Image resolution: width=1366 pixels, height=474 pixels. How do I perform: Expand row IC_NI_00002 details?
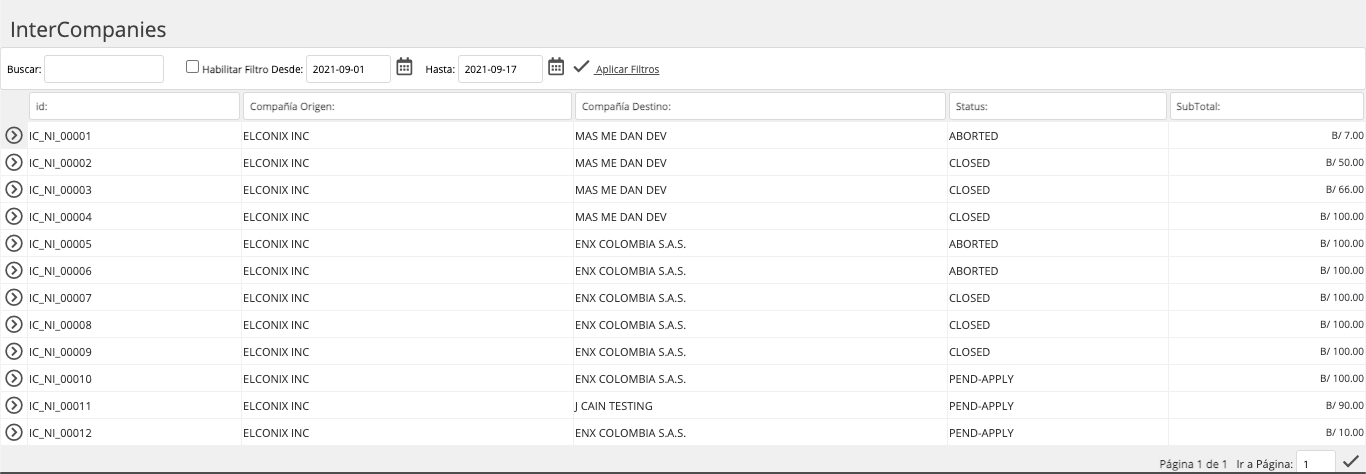[14, 162]
